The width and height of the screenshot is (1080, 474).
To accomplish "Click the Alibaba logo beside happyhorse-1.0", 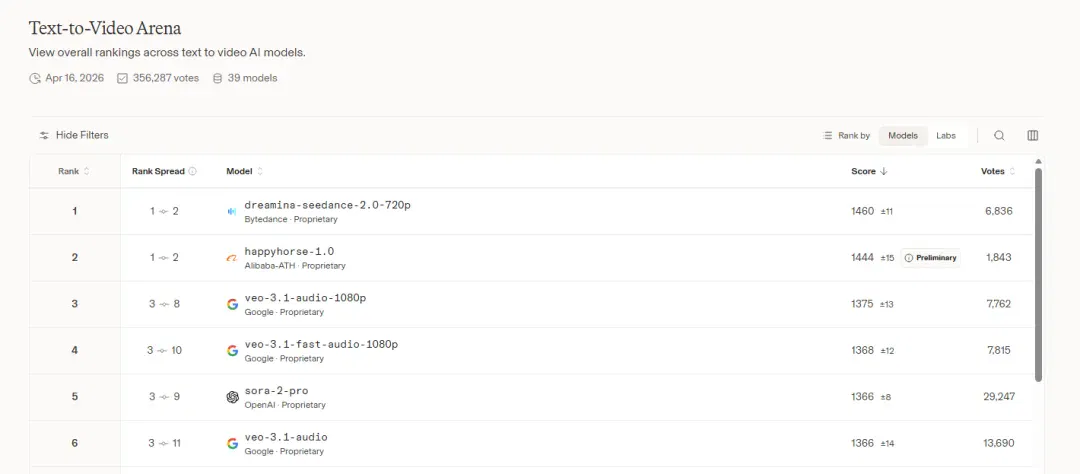I will (232, 258).
